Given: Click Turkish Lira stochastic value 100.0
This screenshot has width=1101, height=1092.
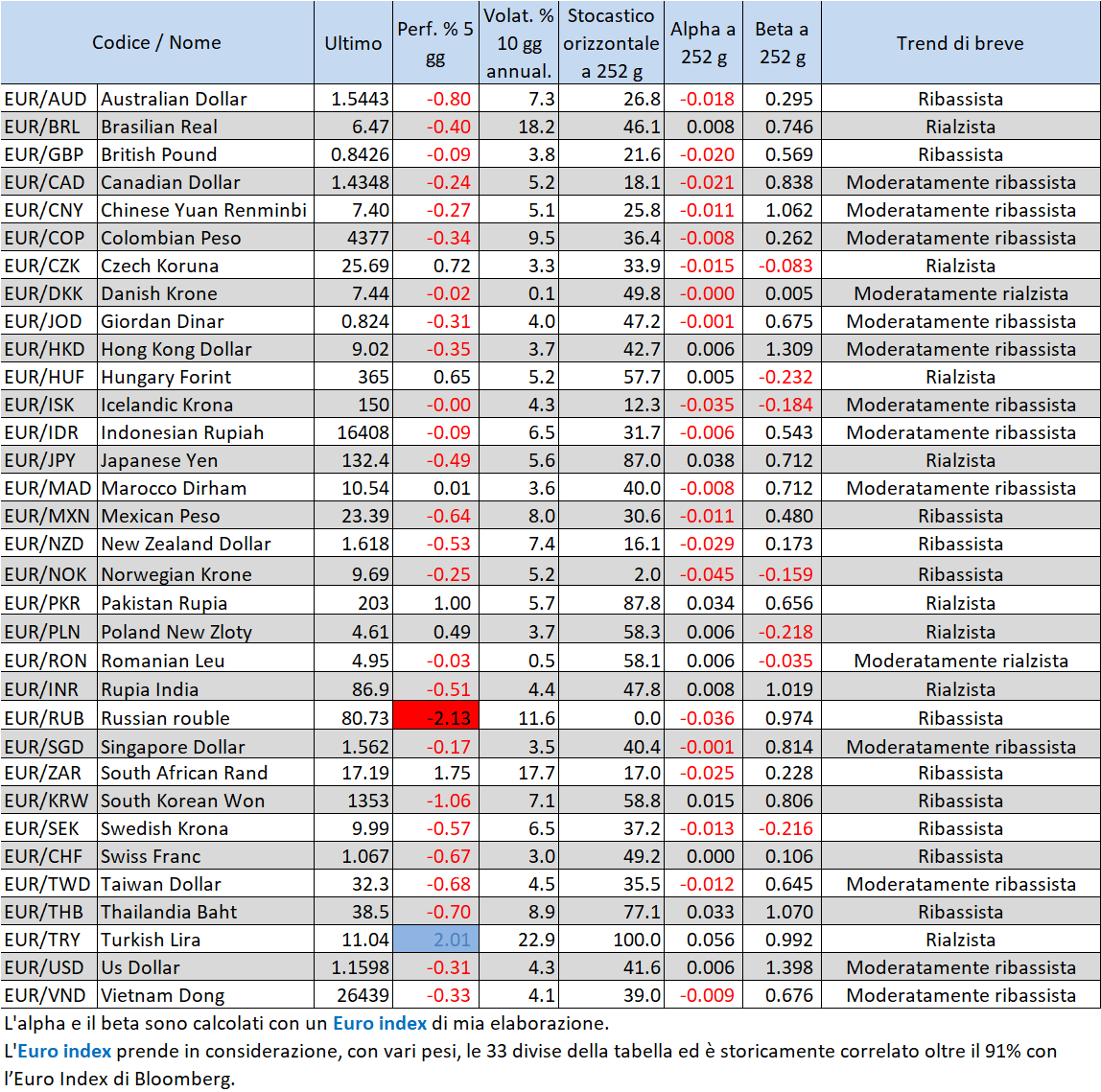Looking at the screenshot, I should [611, 940].
